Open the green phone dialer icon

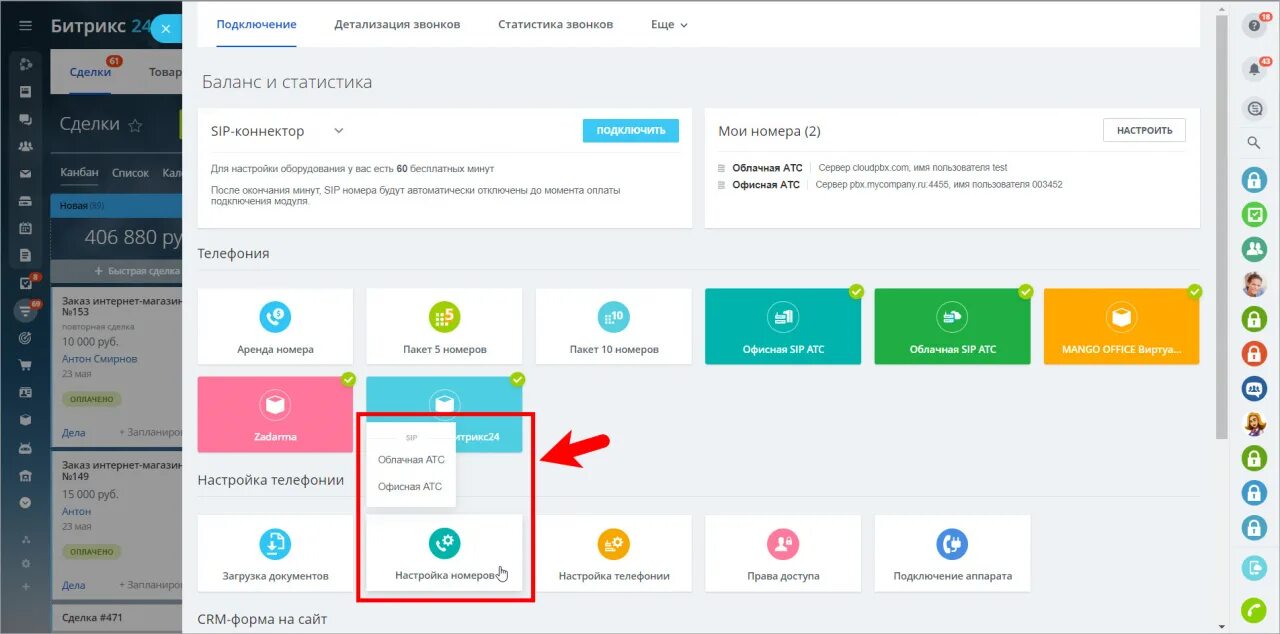(1254, 610)
